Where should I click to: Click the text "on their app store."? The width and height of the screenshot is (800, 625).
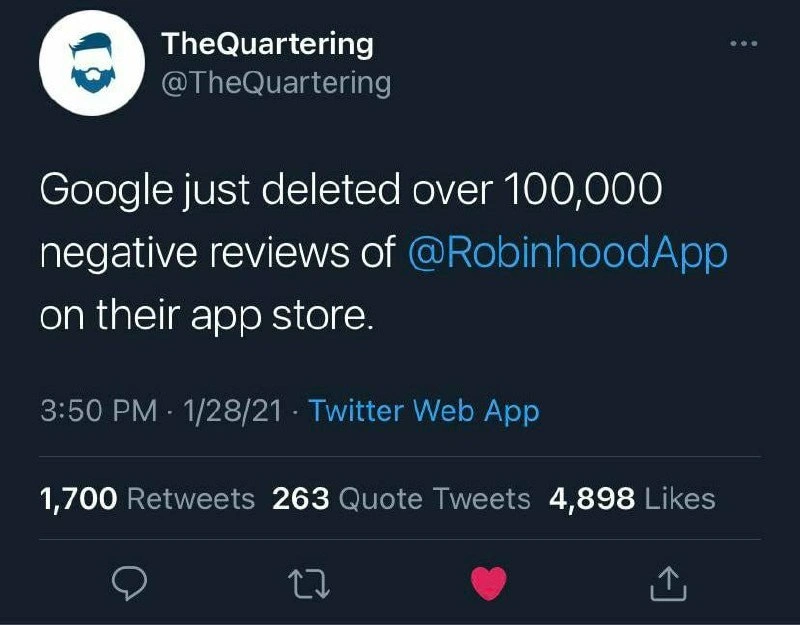(207, 316)
